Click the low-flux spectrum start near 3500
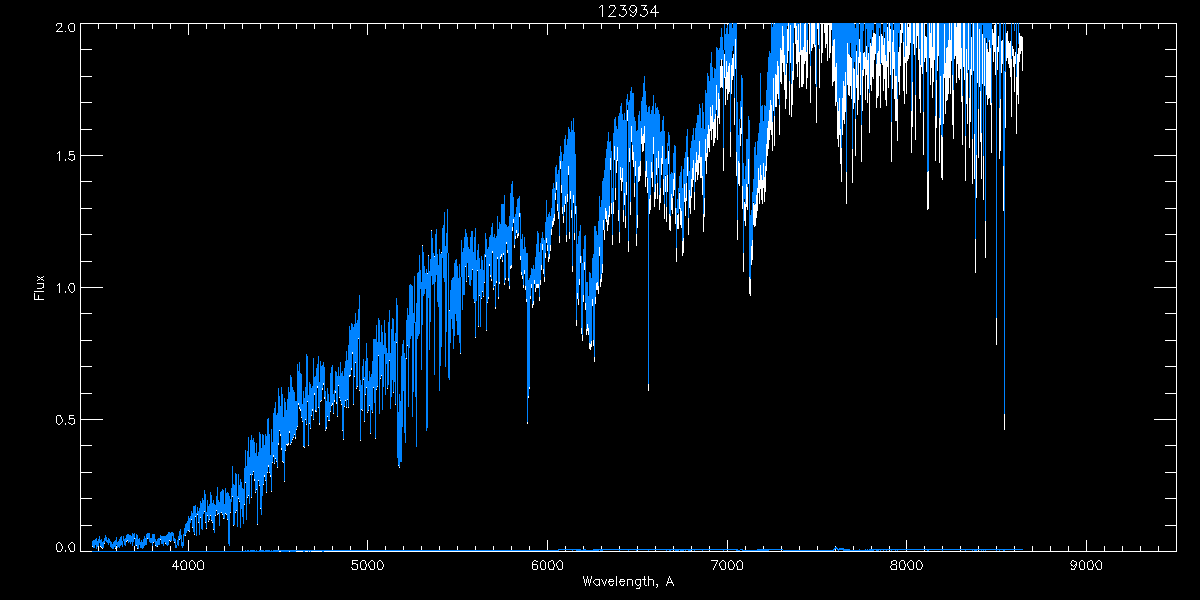Image resolution: width=1200 pixels, height=600 pixels. point(95,544)
